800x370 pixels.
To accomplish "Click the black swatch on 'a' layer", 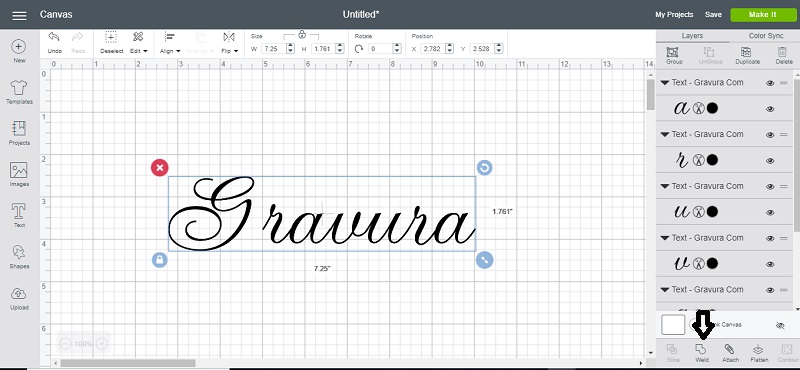I will coord(713,108).
